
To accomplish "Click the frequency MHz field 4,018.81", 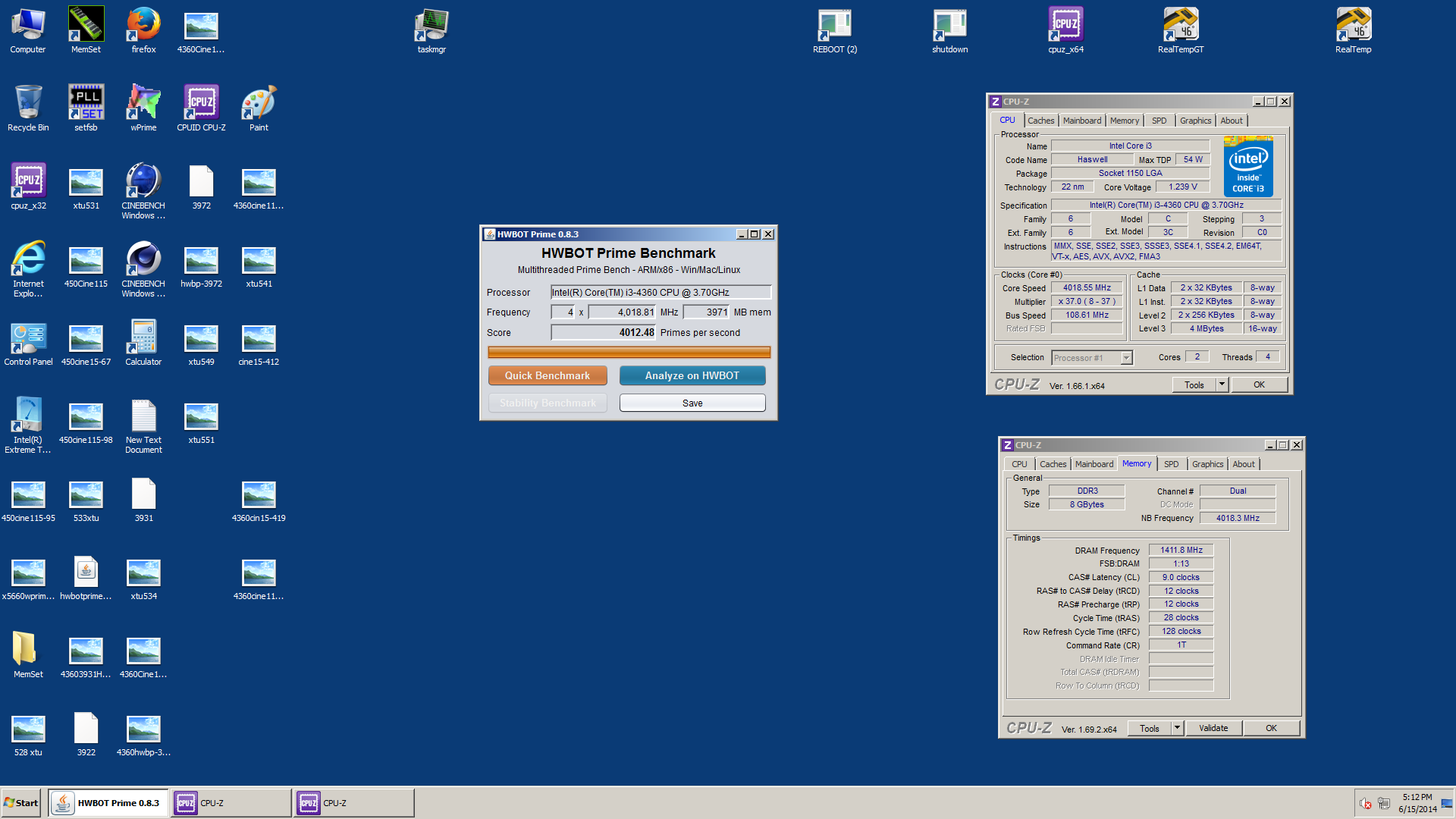I will click(622, 312).
